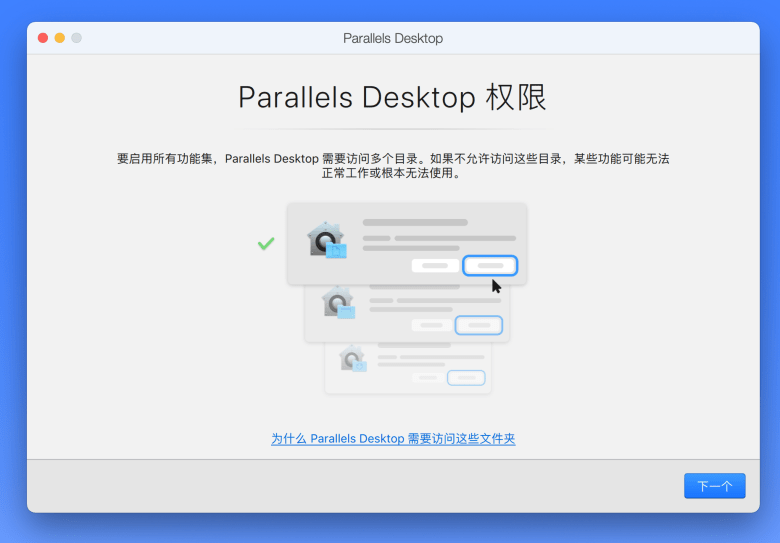The image size is (780, 543).
Task: Click the Parallels Desktop 权限 heading
Action: point(392,97)
